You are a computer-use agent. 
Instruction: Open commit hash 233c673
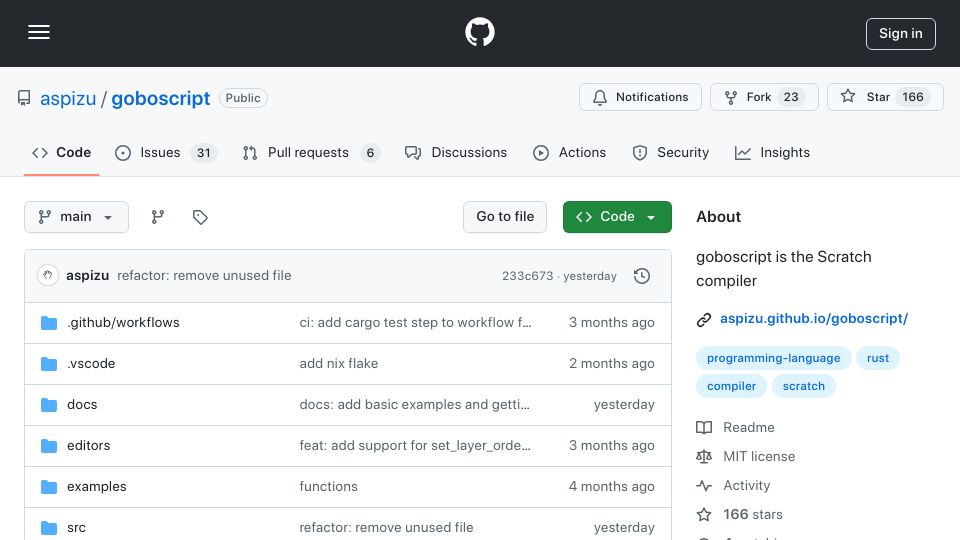(527, 276)
